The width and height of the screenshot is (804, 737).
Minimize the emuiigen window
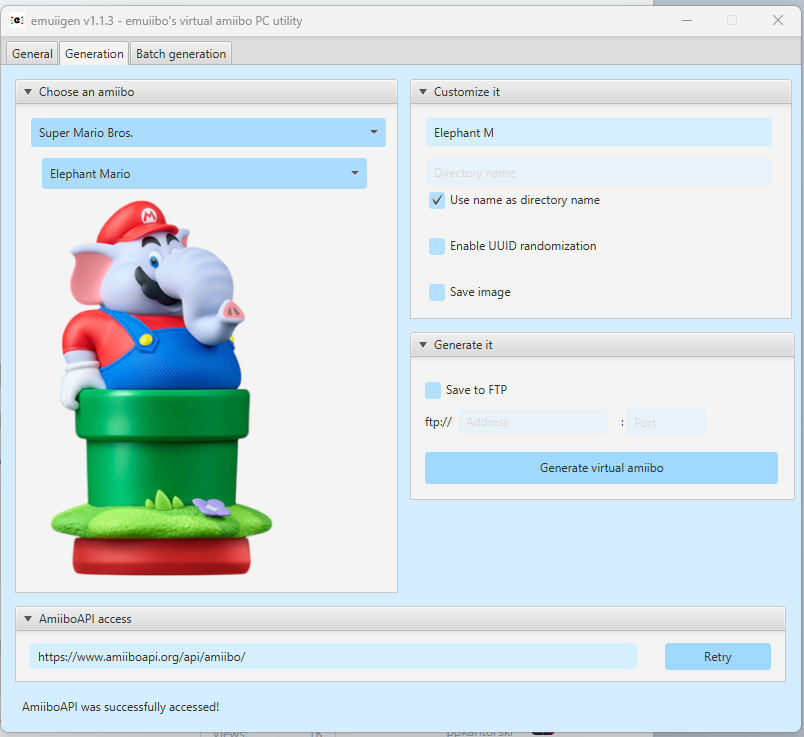687,21
